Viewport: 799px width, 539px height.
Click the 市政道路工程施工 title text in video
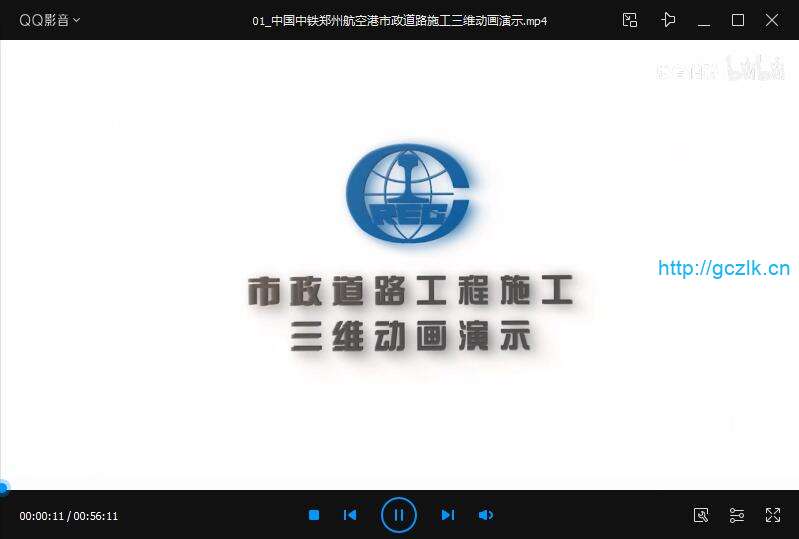click(x=410, y=292)
